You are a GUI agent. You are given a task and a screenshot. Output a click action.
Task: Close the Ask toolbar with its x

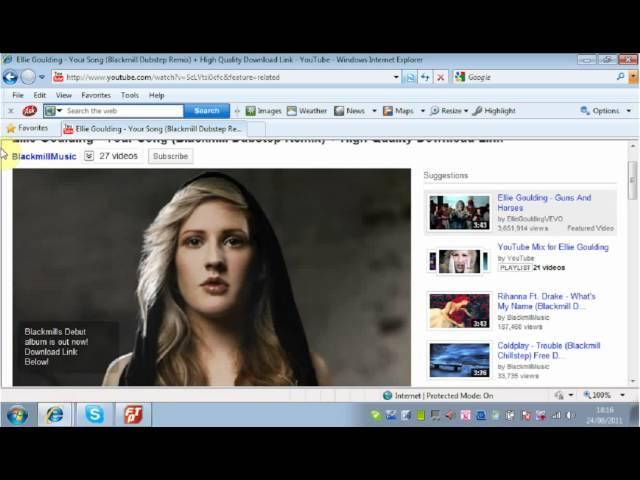11,111
